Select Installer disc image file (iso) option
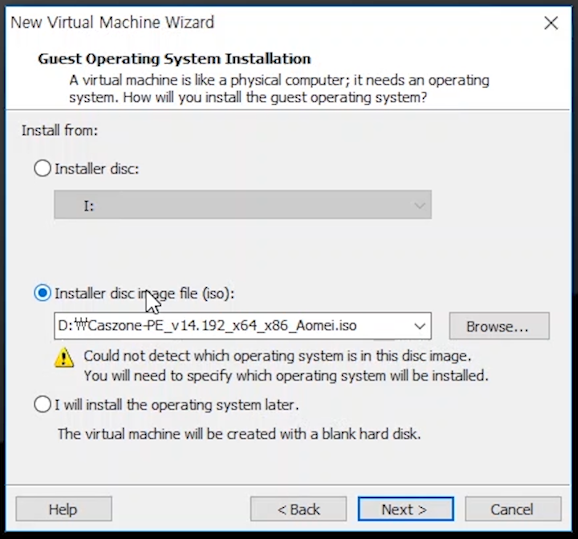The width and height of the screenshot is (578, 539). (x=42, y=293)
